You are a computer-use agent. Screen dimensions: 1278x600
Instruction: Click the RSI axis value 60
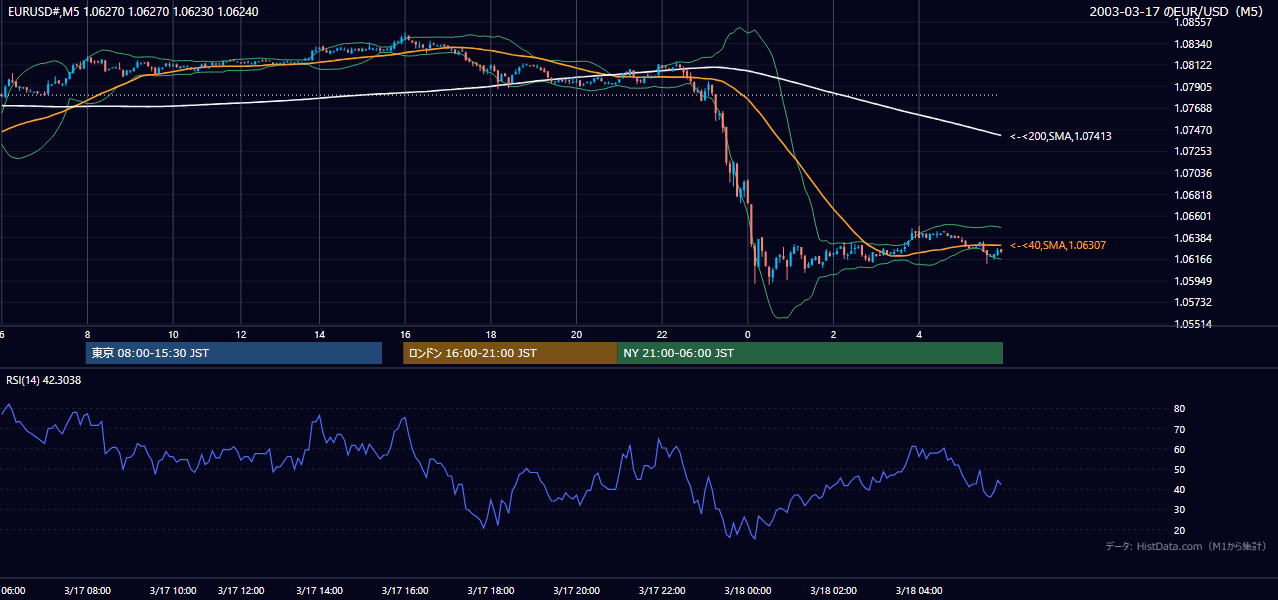(x=1179, y=449)
